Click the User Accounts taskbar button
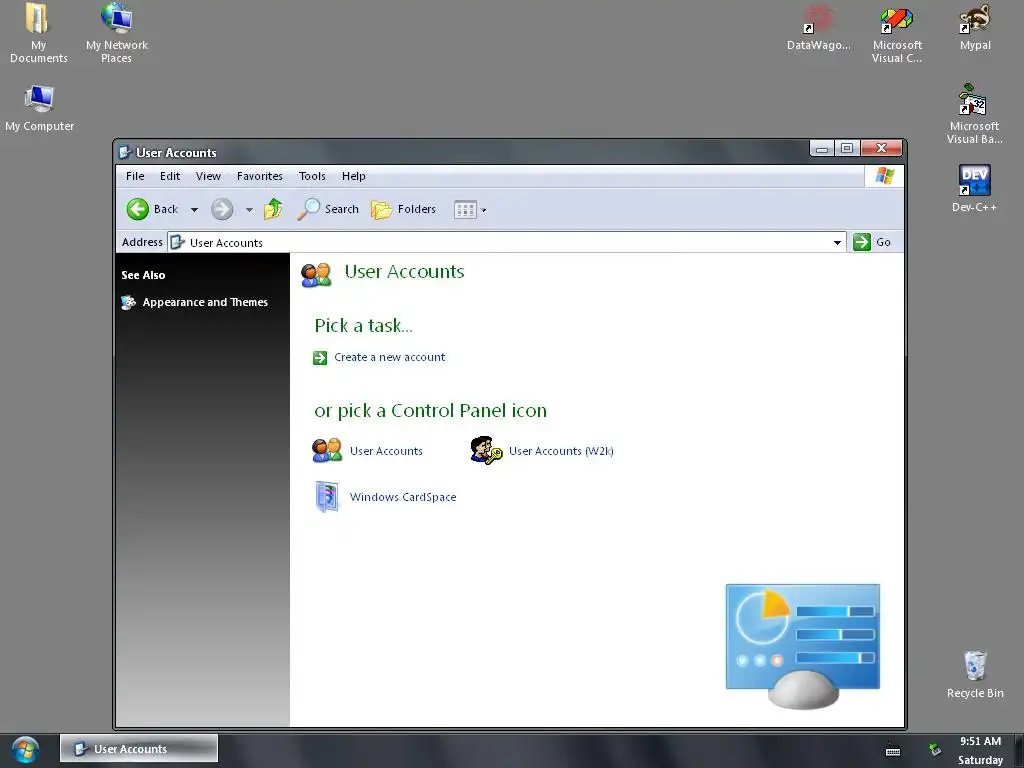 tap(139, 748)
